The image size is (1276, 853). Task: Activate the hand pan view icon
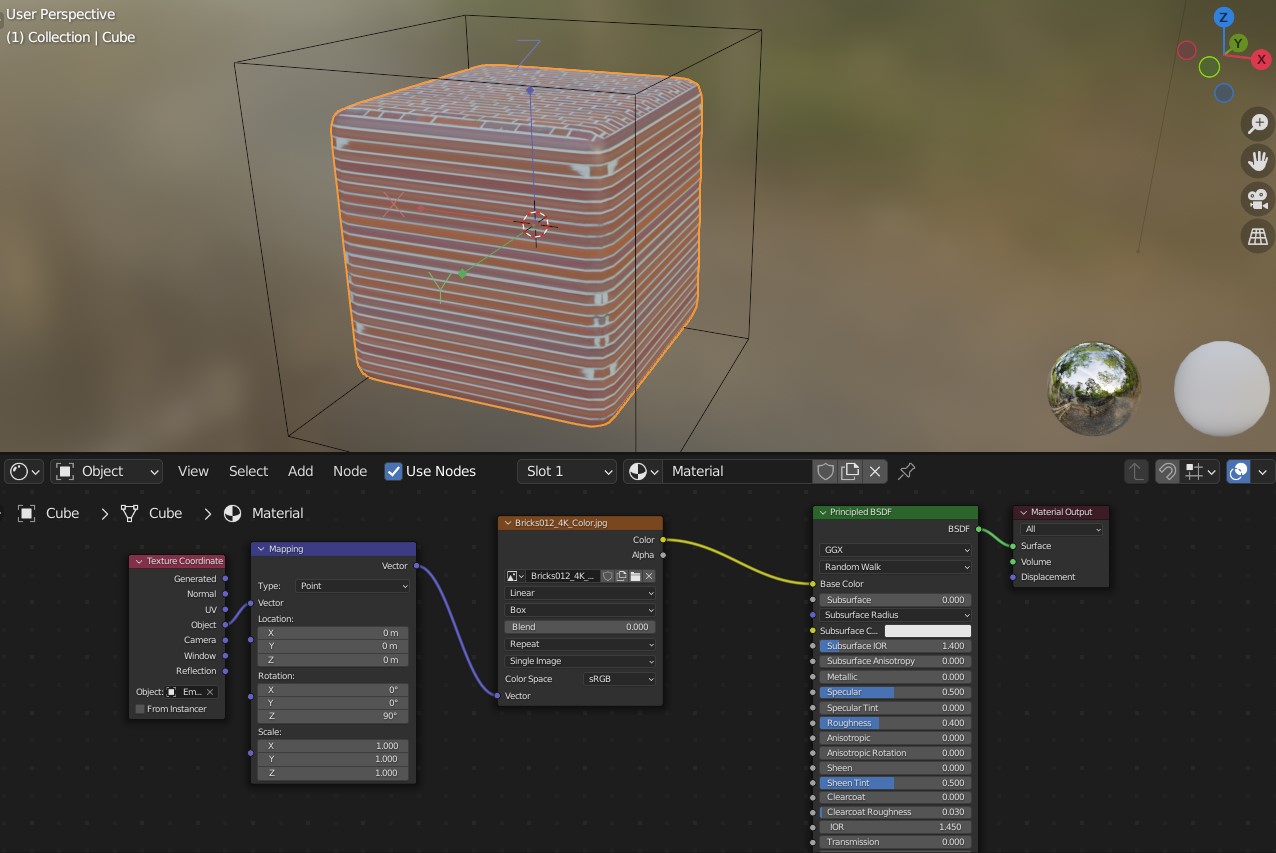(x=1257, y=161)
